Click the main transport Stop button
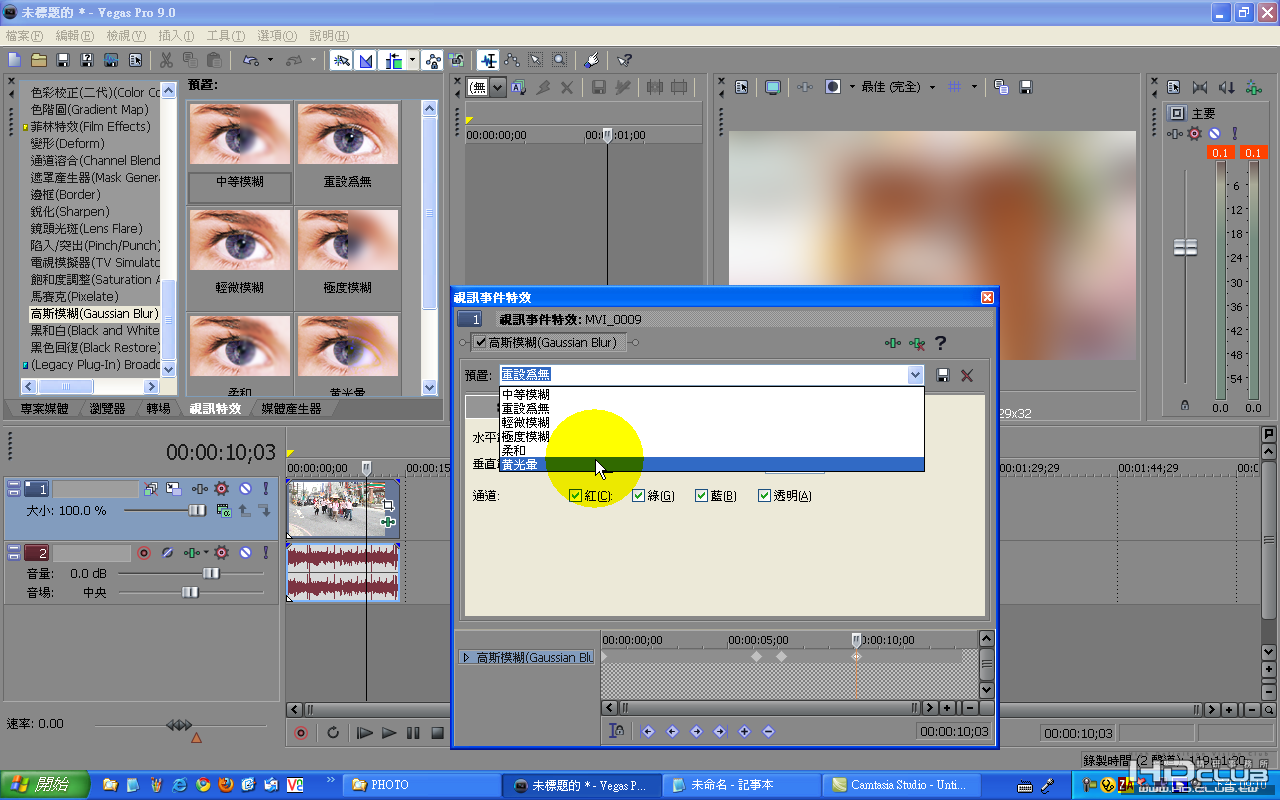The height and width of the screenshot is (800, 1280). point(437,733)
